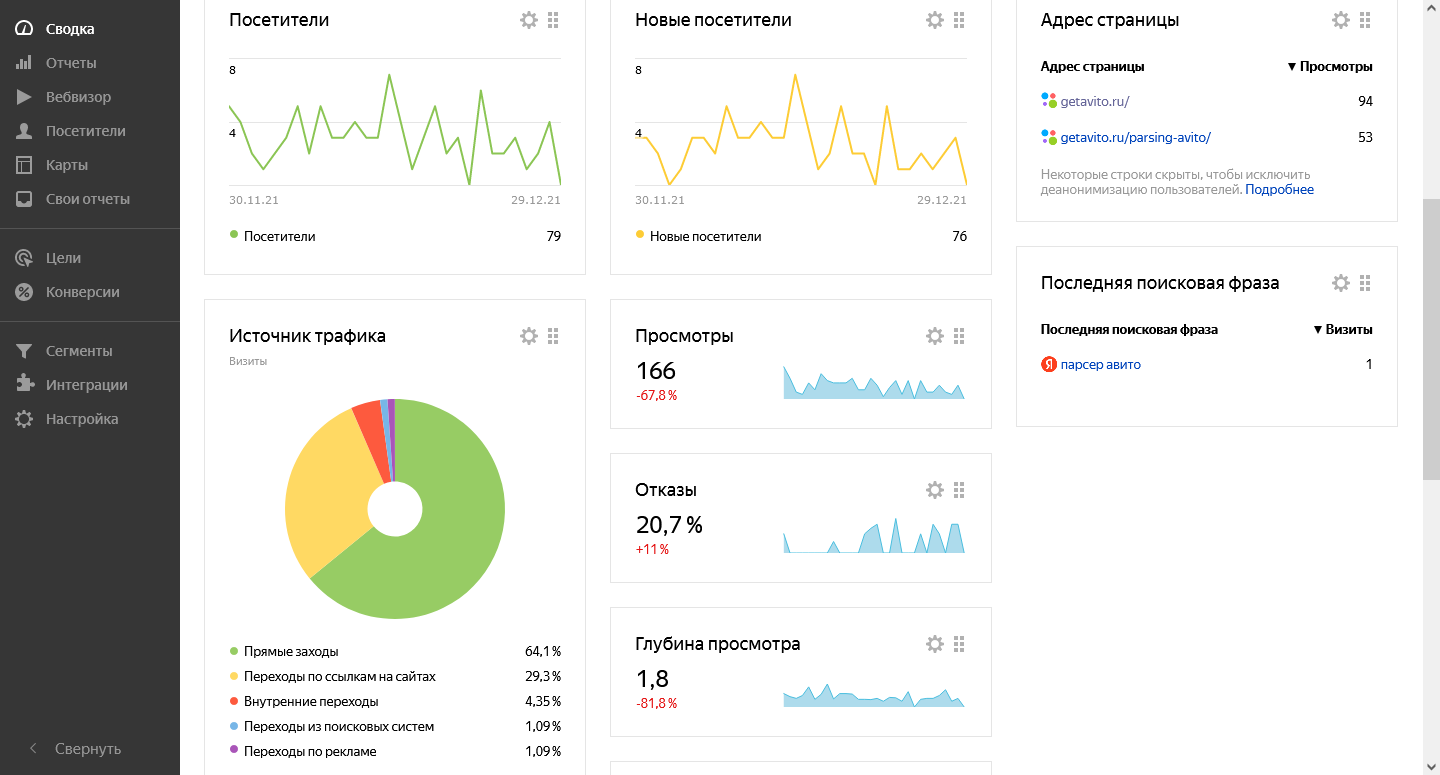Image resolution: width=1440 pixels, height=775 pixels.
Task: Go to Конверсии sidebar section
Action: click(x=82, y=292)
